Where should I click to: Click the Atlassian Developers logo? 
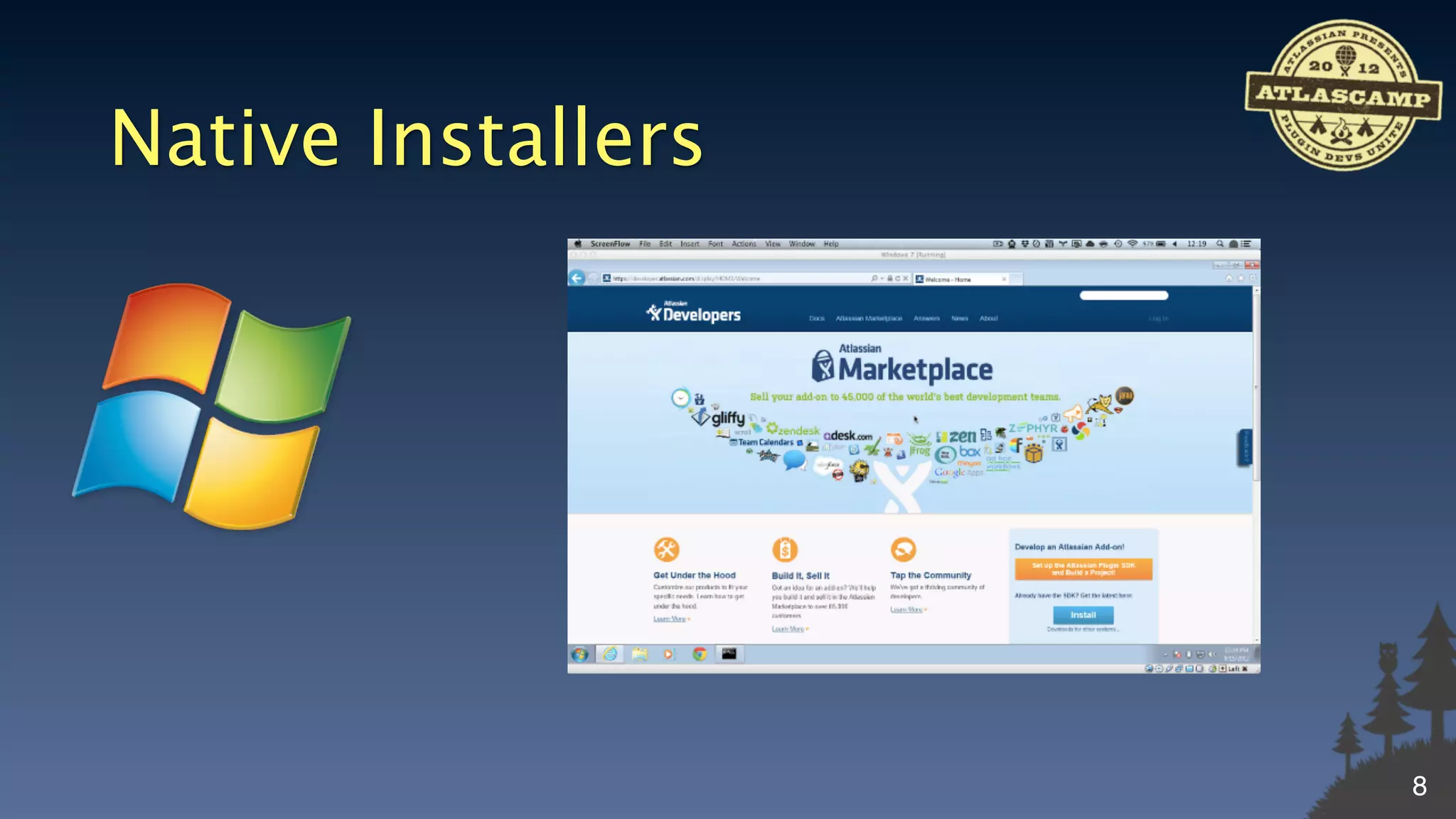693,313
